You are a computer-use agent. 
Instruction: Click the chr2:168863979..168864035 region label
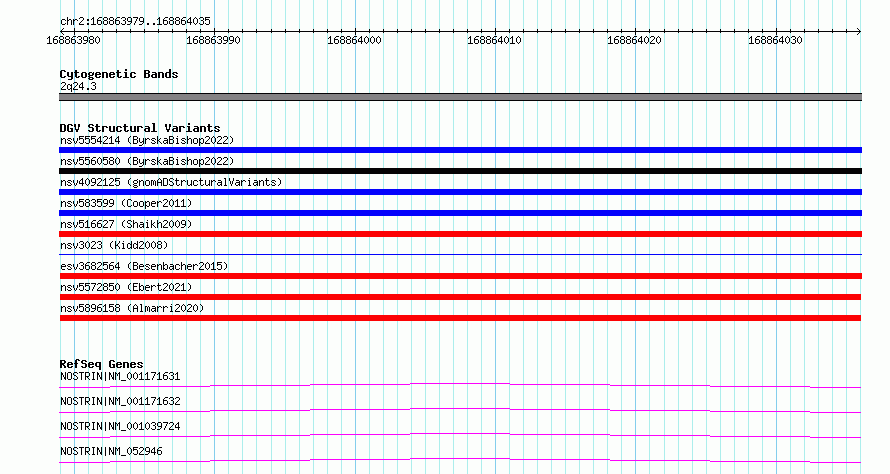point(135,21)
